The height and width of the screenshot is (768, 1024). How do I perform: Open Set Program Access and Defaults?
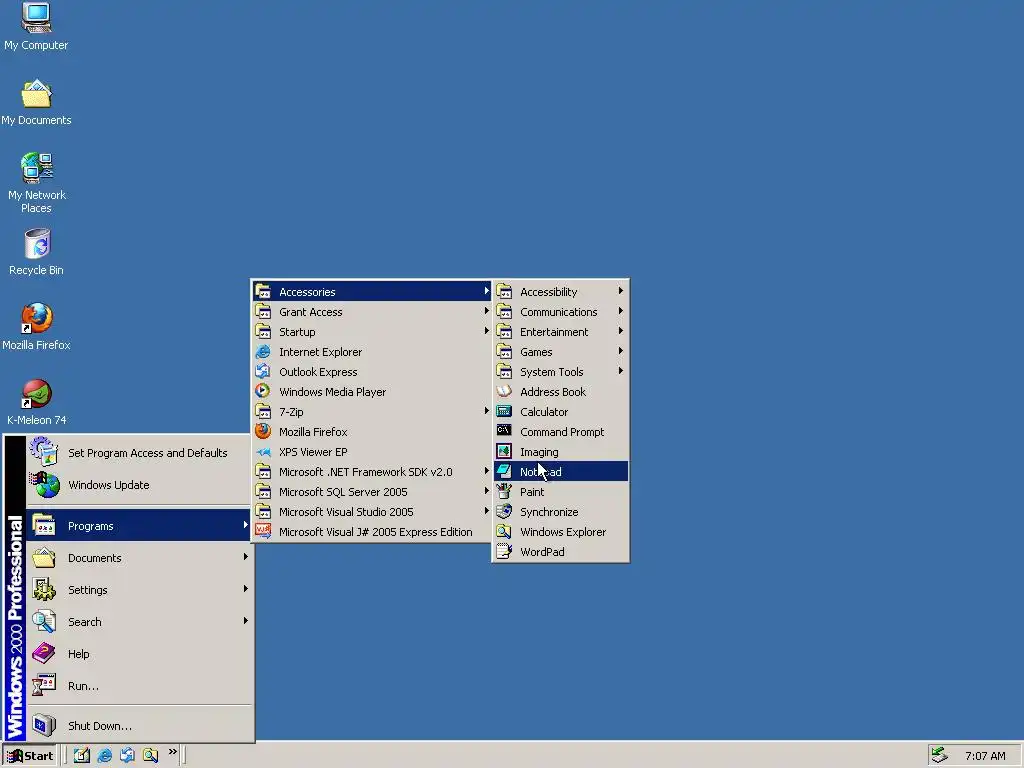pyautogui.click(x=140, y=453)
